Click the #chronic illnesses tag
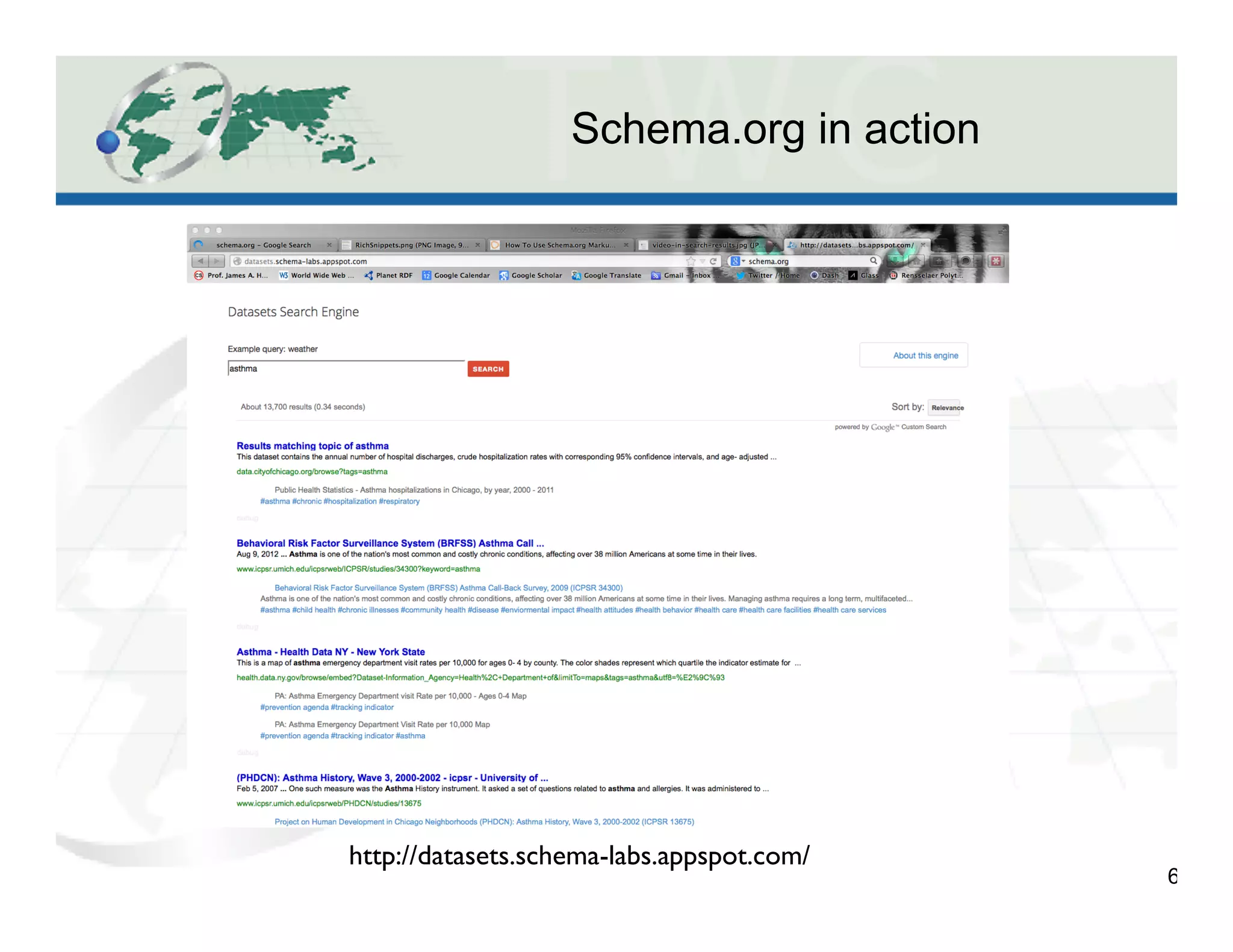The width and height of the screenshot is (1233, 952). (368, 610)
